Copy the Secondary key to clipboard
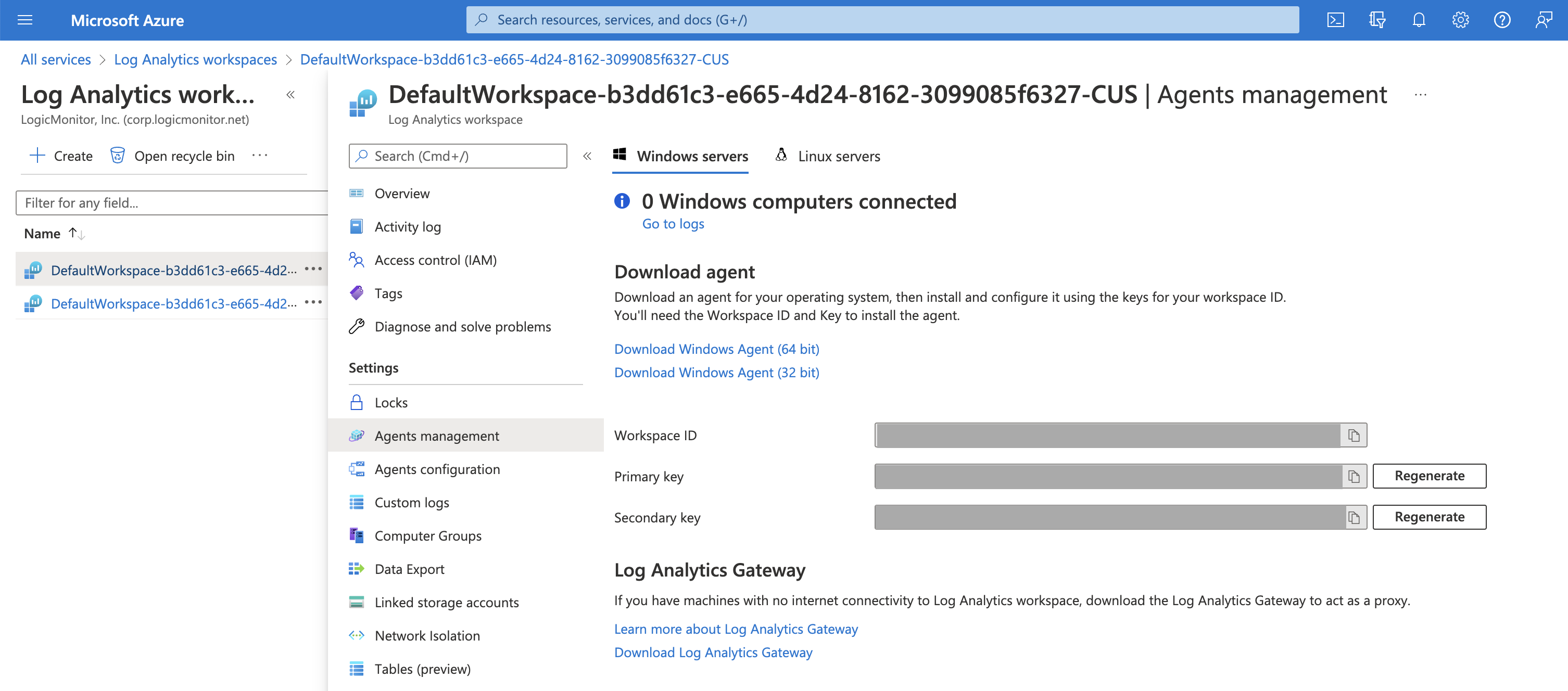The width and height of the screenshot is (1568, 691). 1354,517
